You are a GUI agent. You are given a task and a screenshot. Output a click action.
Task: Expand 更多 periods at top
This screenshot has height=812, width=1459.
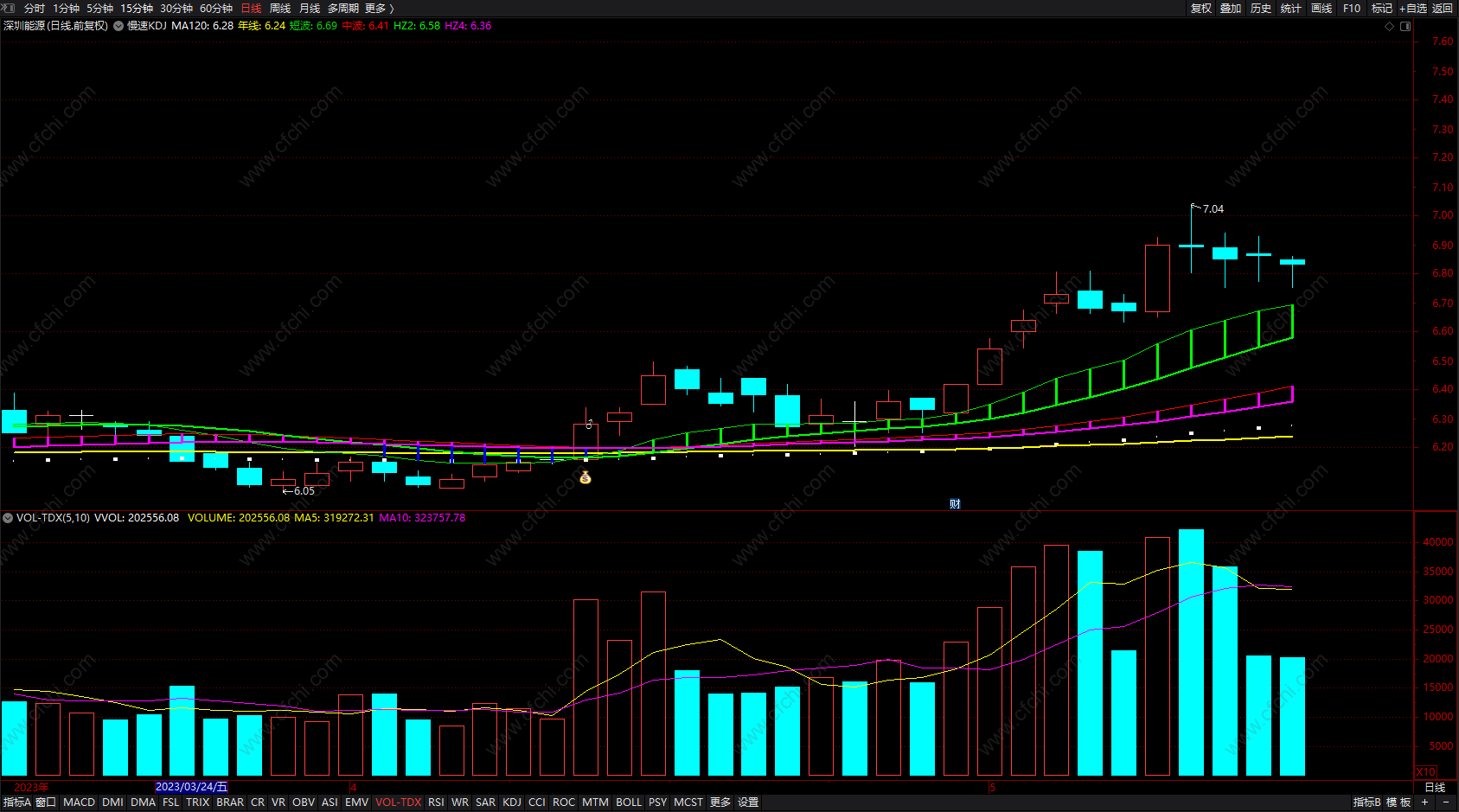379,8
